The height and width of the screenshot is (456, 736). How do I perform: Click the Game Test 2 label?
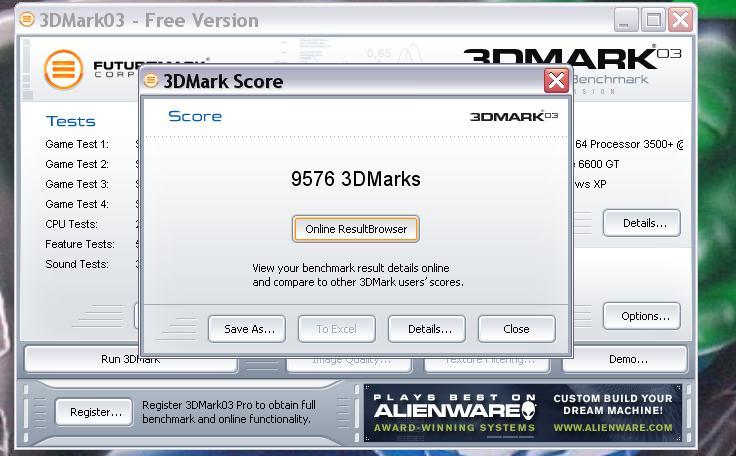[77, 164]
